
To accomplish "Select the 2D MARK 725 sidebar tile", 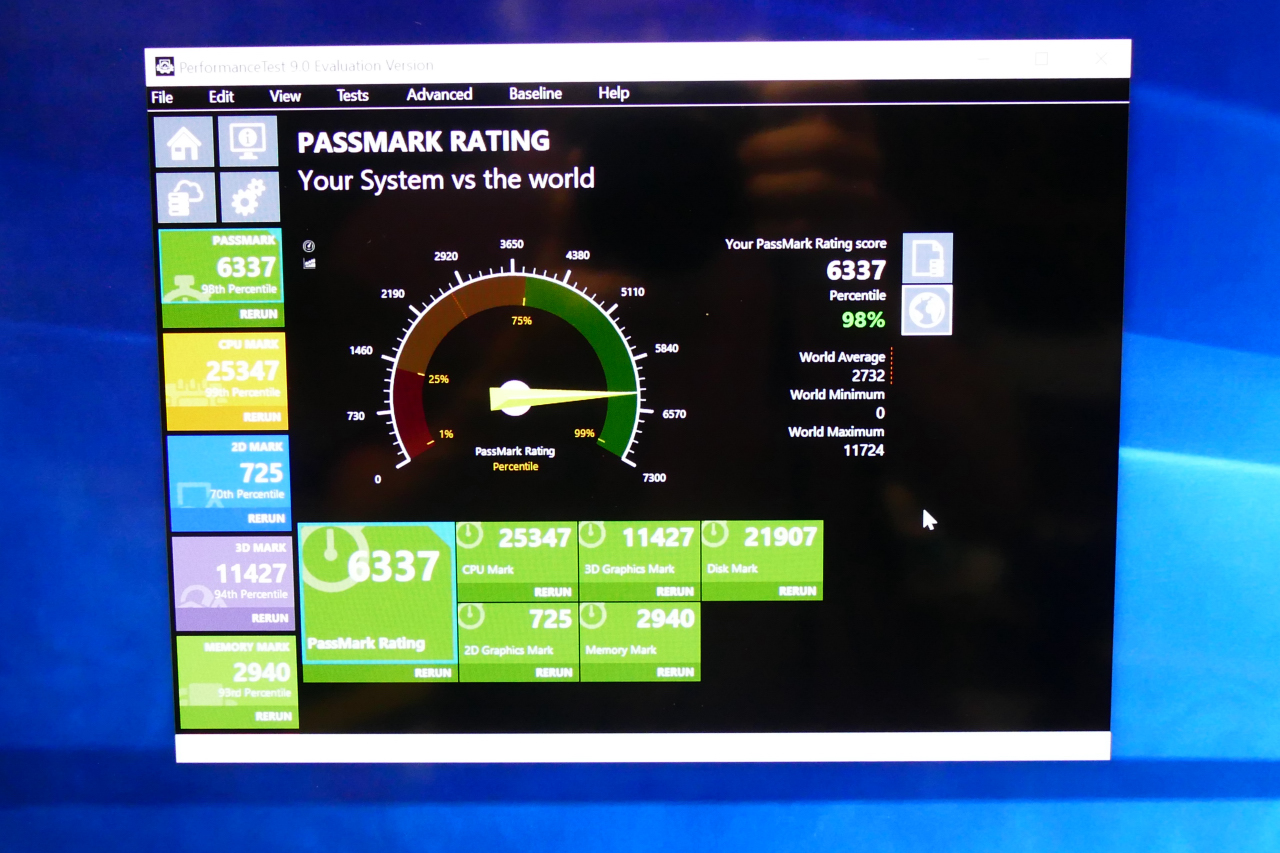I will tap(229, 473).
